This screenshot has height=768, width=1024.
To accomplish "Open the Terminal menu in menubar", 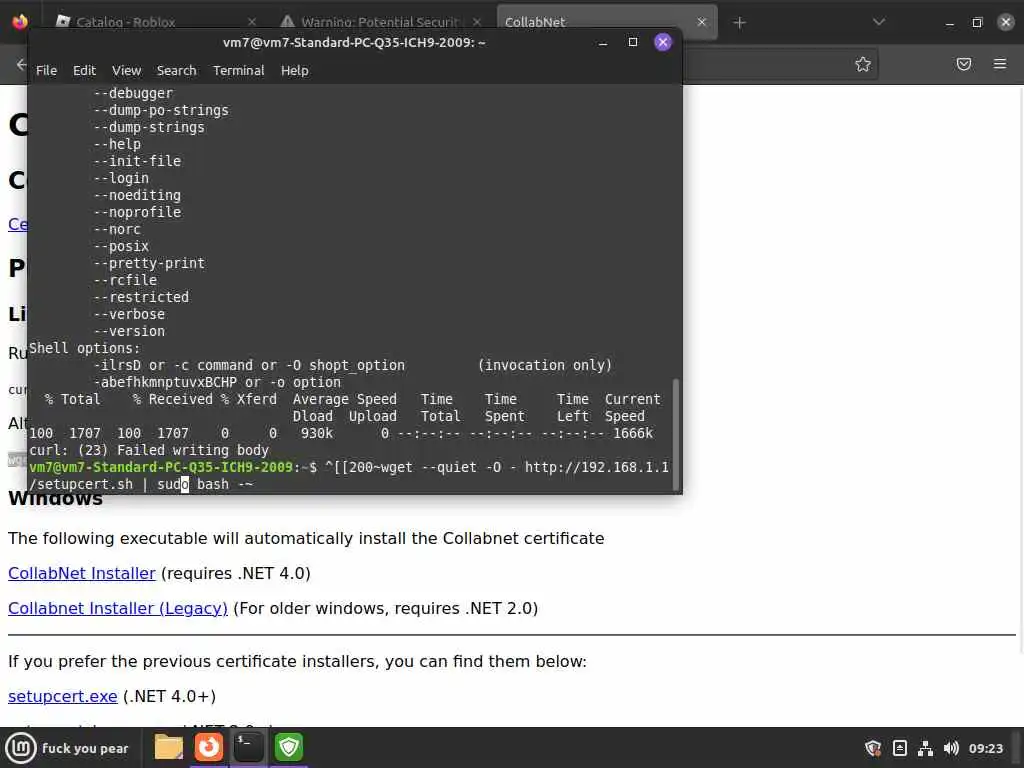I will 238,71.
